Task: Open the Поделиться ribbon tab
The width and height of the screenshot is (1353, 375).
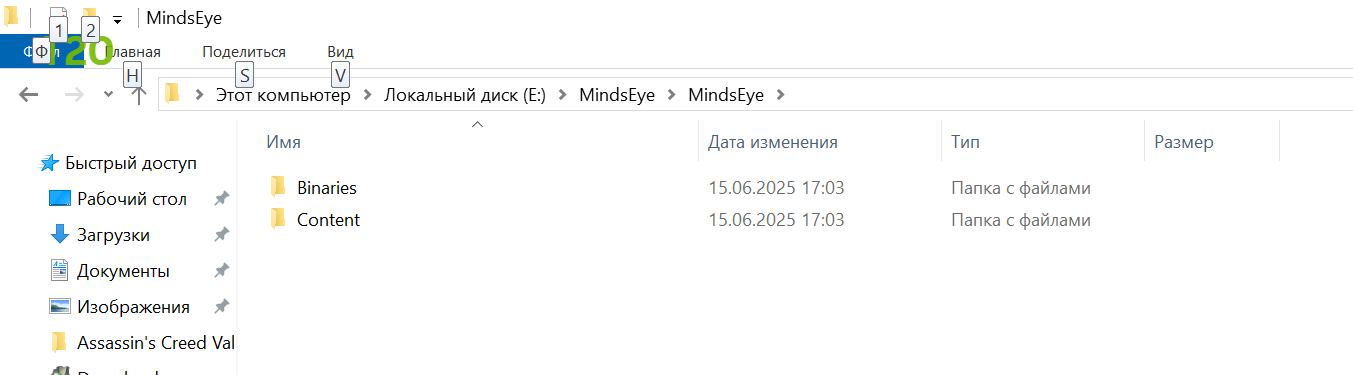Action: [244, 52]
